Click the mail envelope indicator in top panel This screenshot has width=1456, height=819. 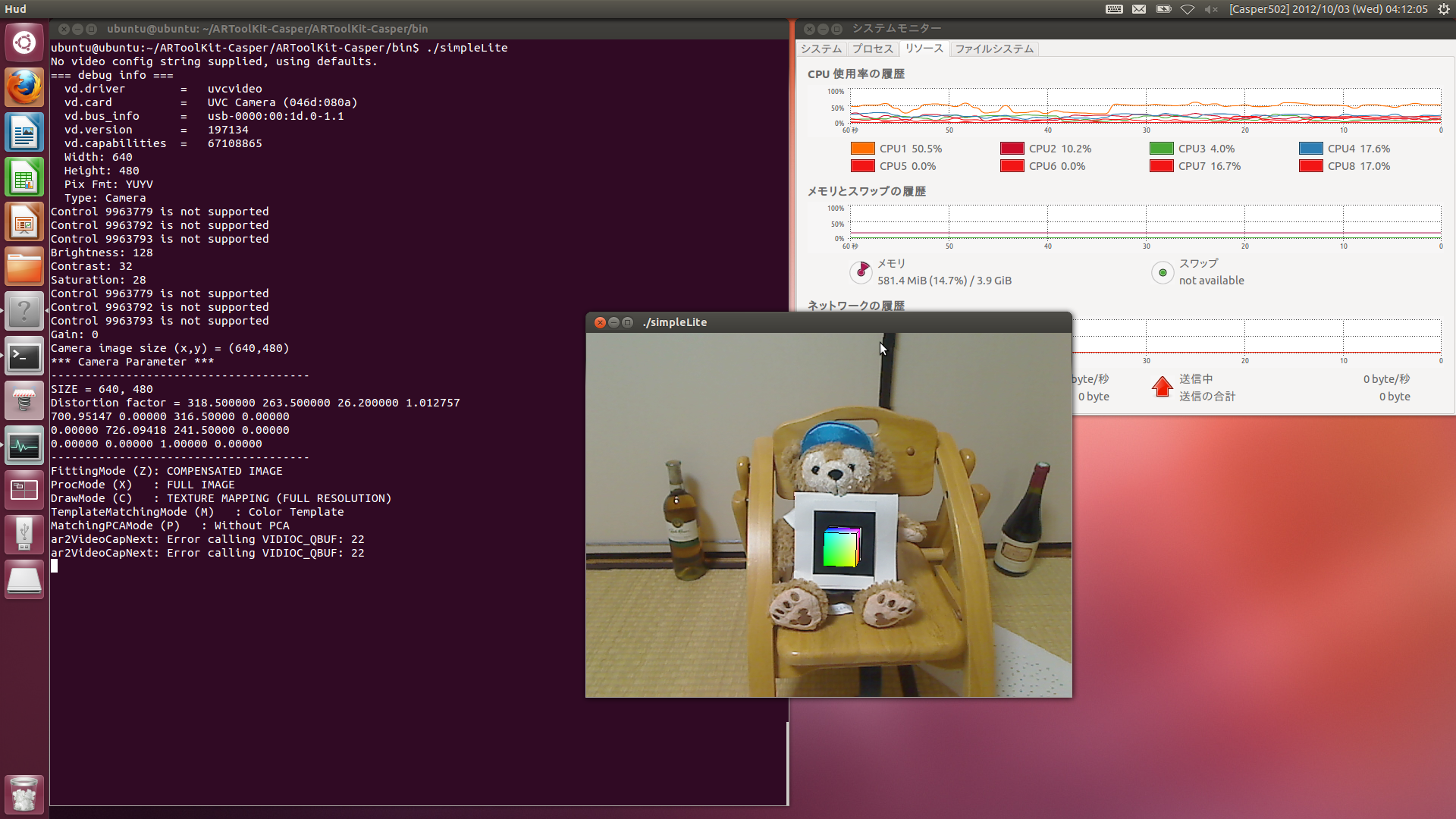(x=1139, y=9)
